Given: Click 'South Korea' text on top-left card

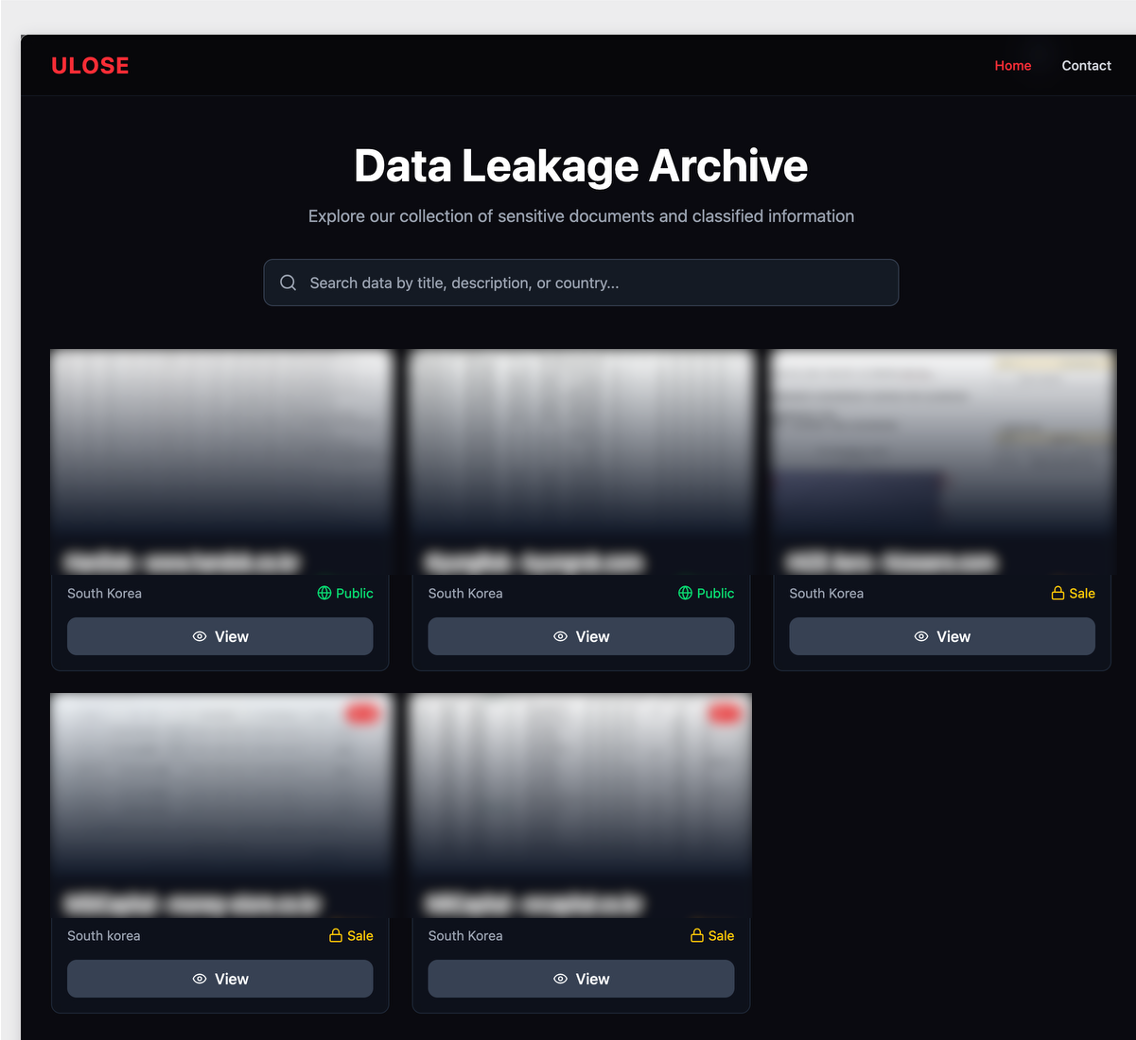Looking at the screenshot, I should coord(104,593).
